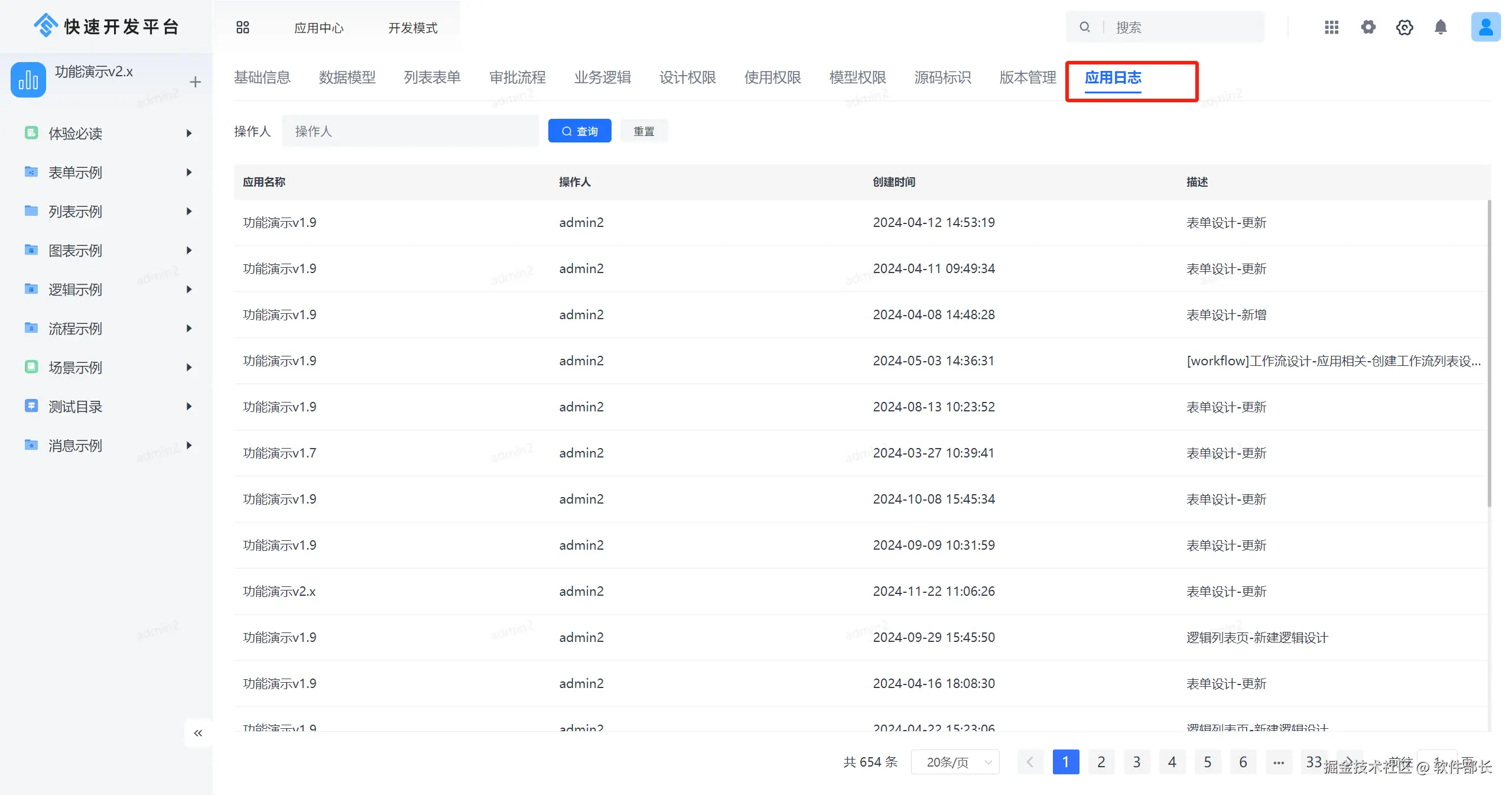This screenshot has height=795, width=1512.
Task: Open the 版本管理 tab
Action: click(x=1027, y=77)
